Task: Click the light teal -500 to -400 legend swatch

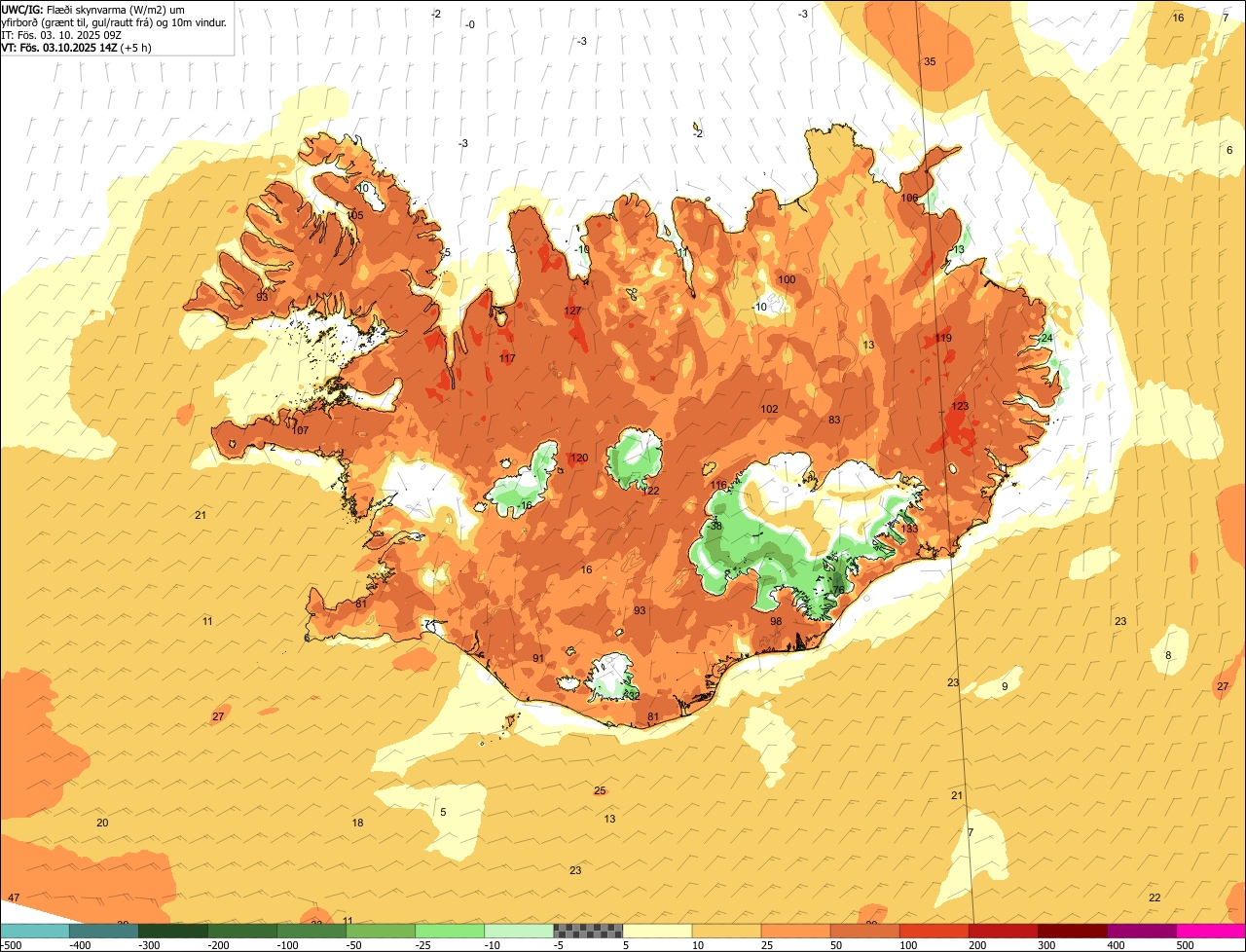Action: [34, 931]
